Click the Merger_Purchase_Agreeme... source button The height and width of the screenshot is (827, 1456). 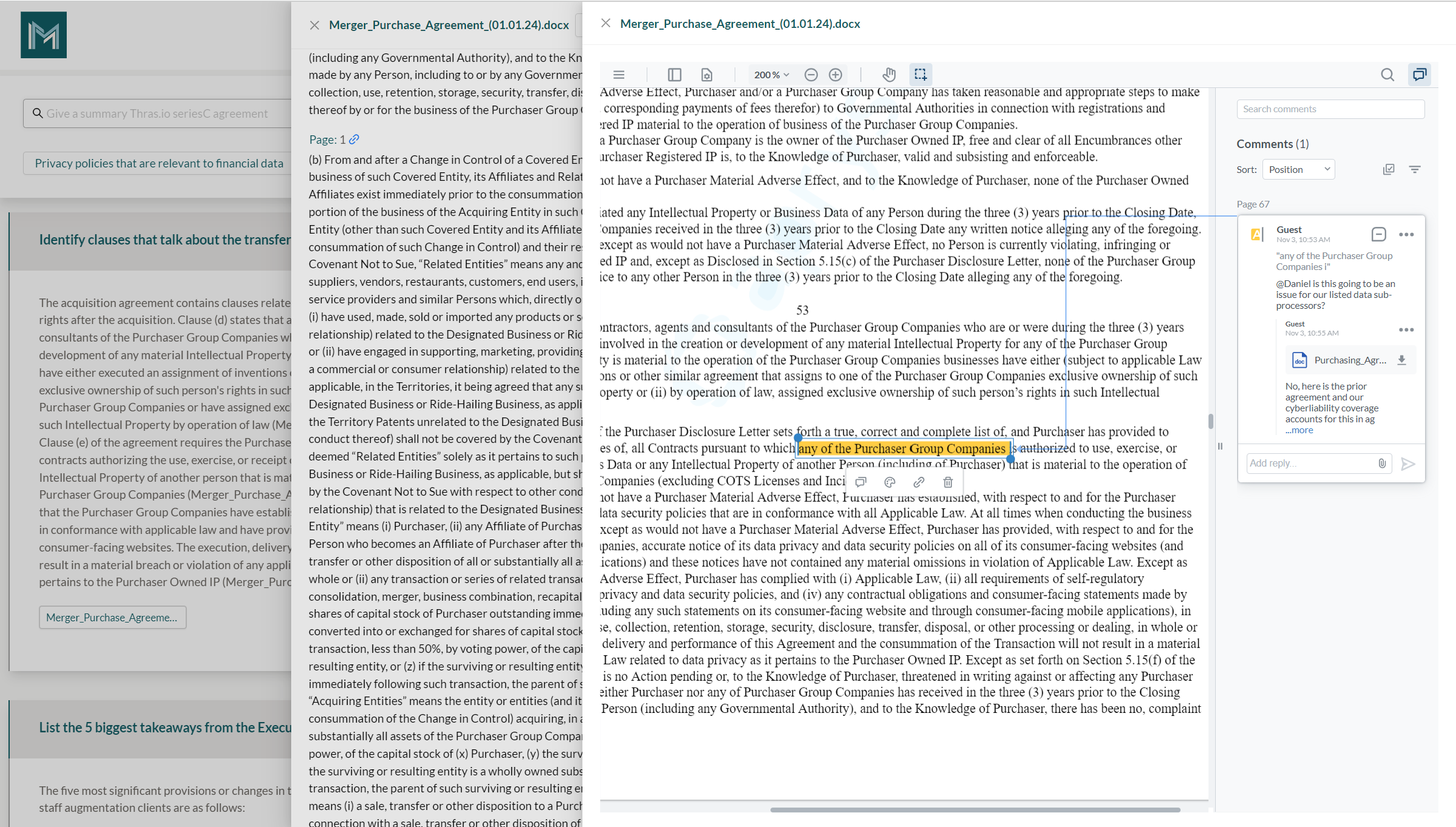coord(112,617)
